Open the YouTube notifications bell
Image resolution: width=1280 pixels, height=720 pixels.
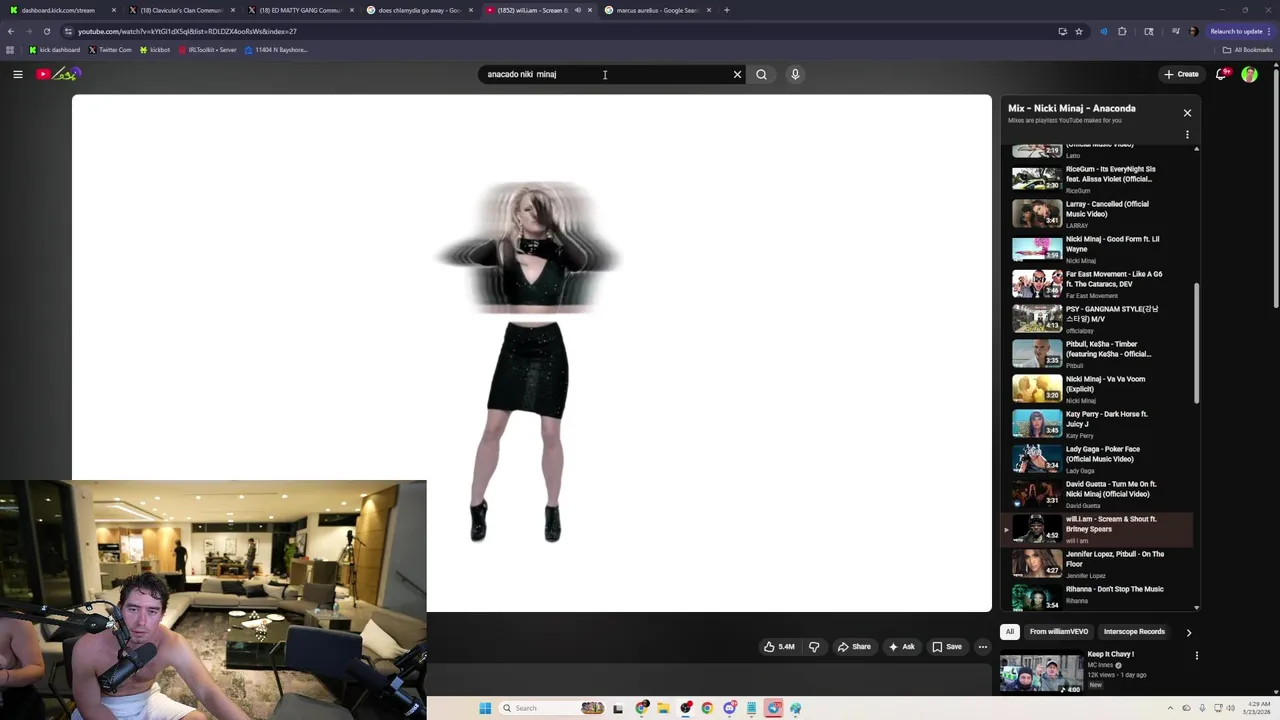pyautogui.click(x=1222, y=74)
